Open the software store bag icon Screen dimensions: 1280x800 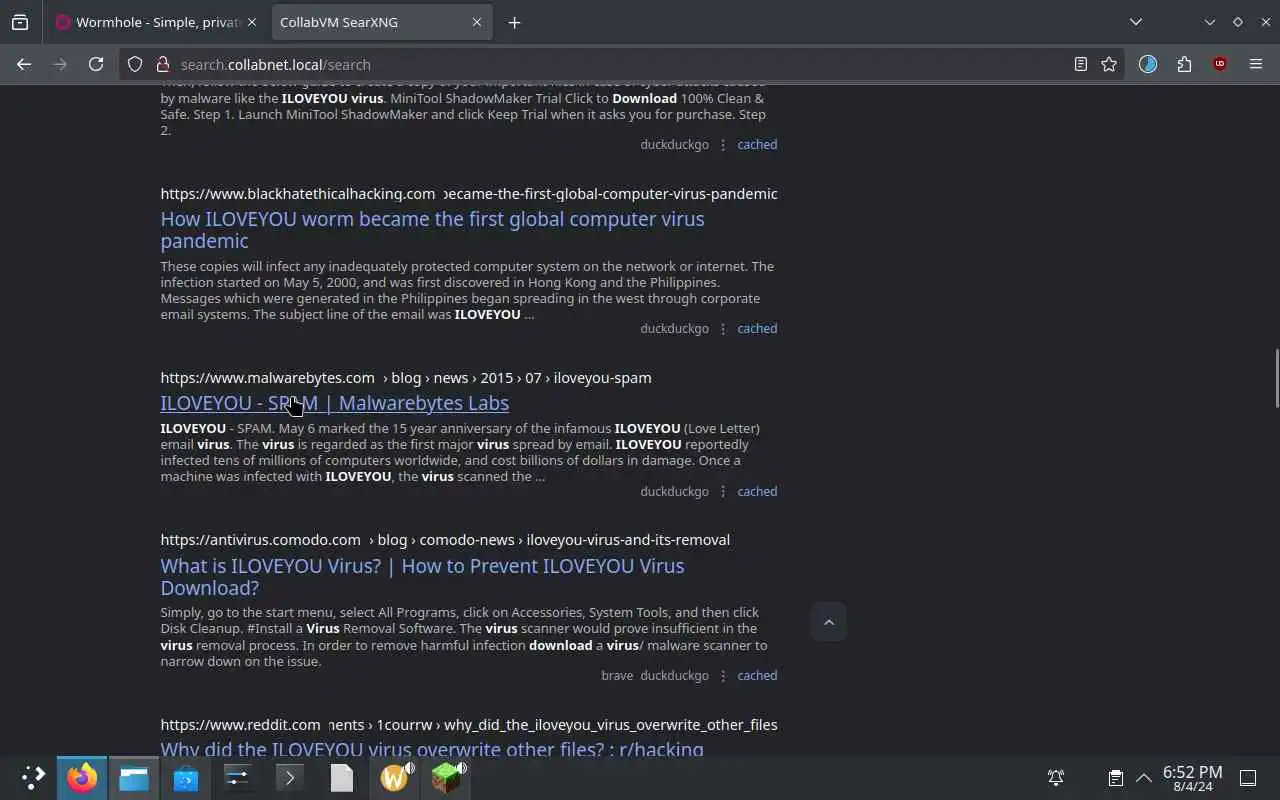186,777
